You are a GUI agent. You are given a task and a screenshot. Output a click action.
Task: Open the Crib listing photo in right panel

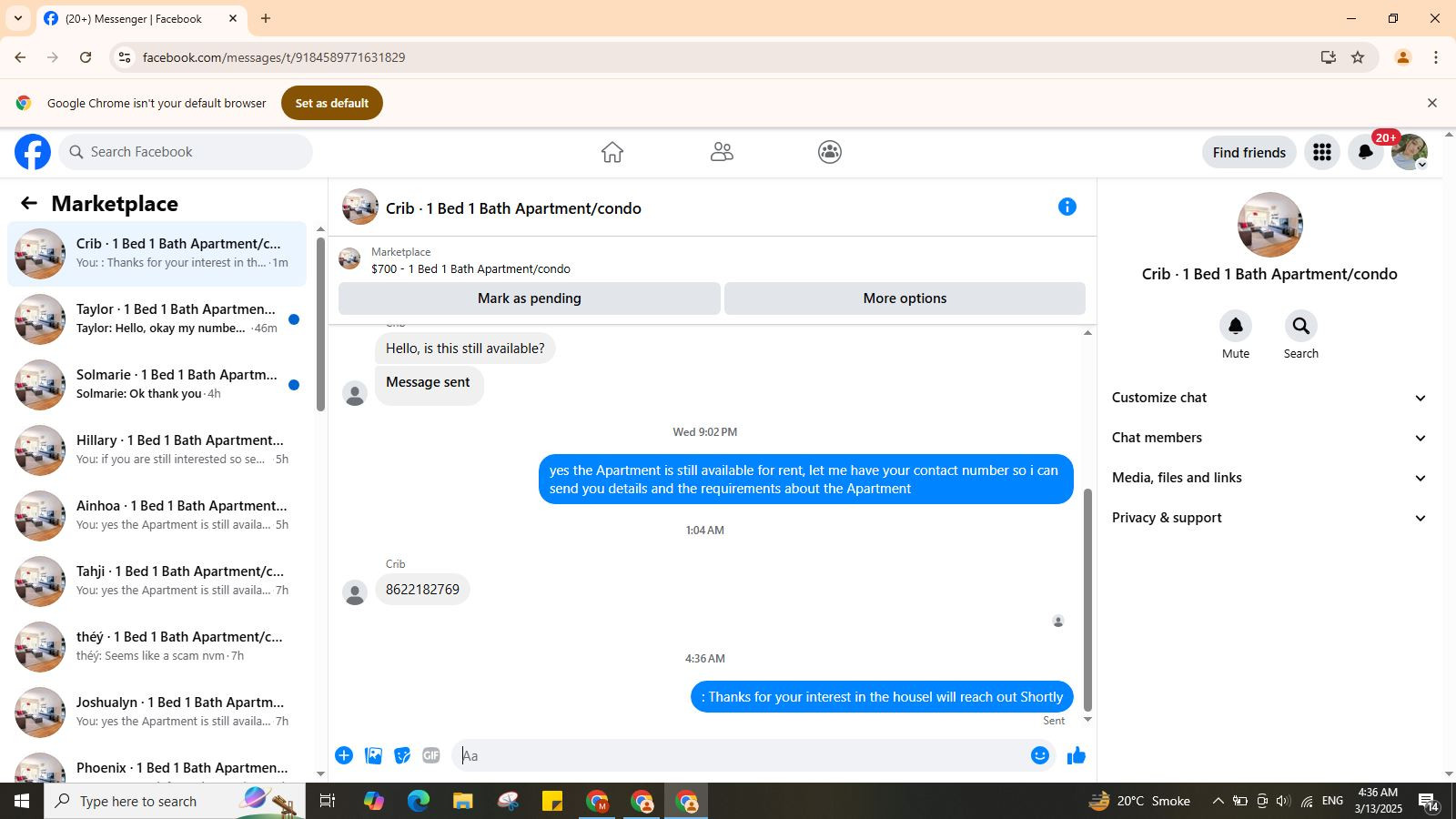coord(1269,225)
